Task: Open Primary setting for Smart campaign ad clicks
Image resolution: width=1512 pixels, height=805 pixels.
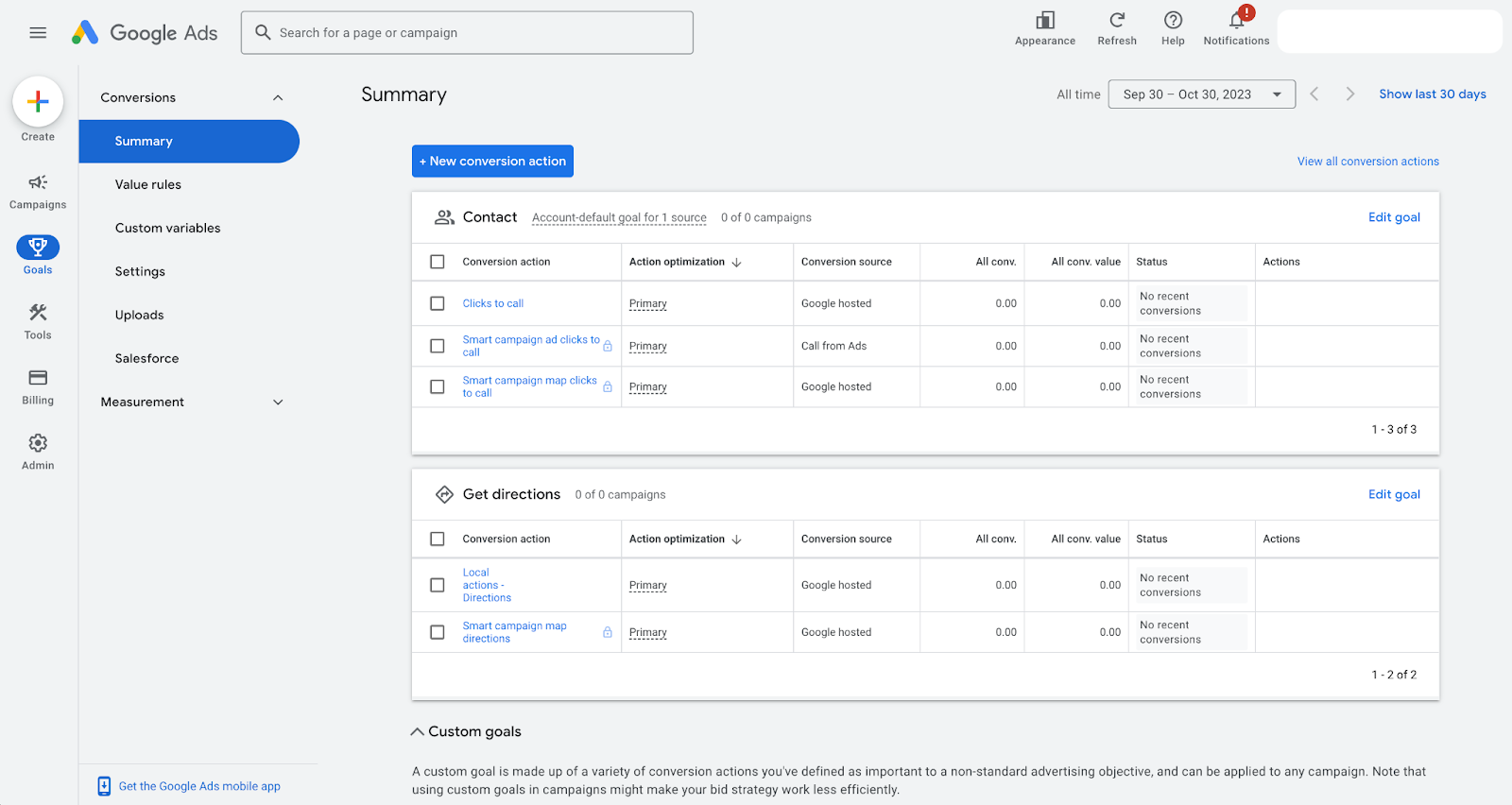Action: [648, 346]
